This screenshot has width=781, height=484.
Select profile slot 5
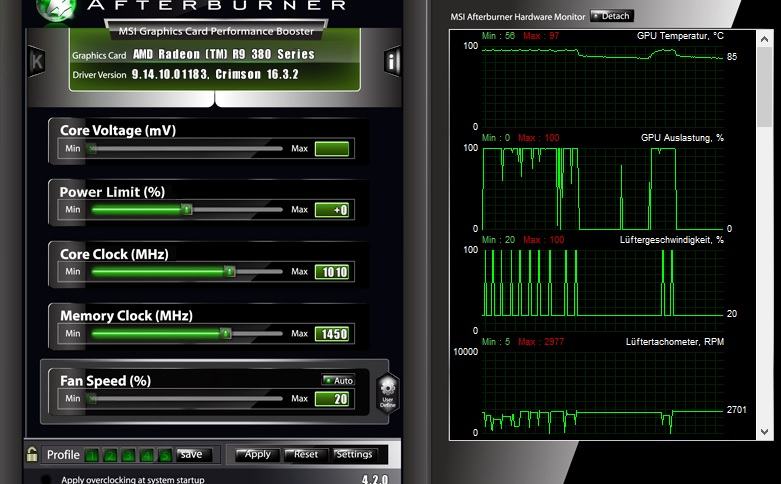tap(165, 455)
